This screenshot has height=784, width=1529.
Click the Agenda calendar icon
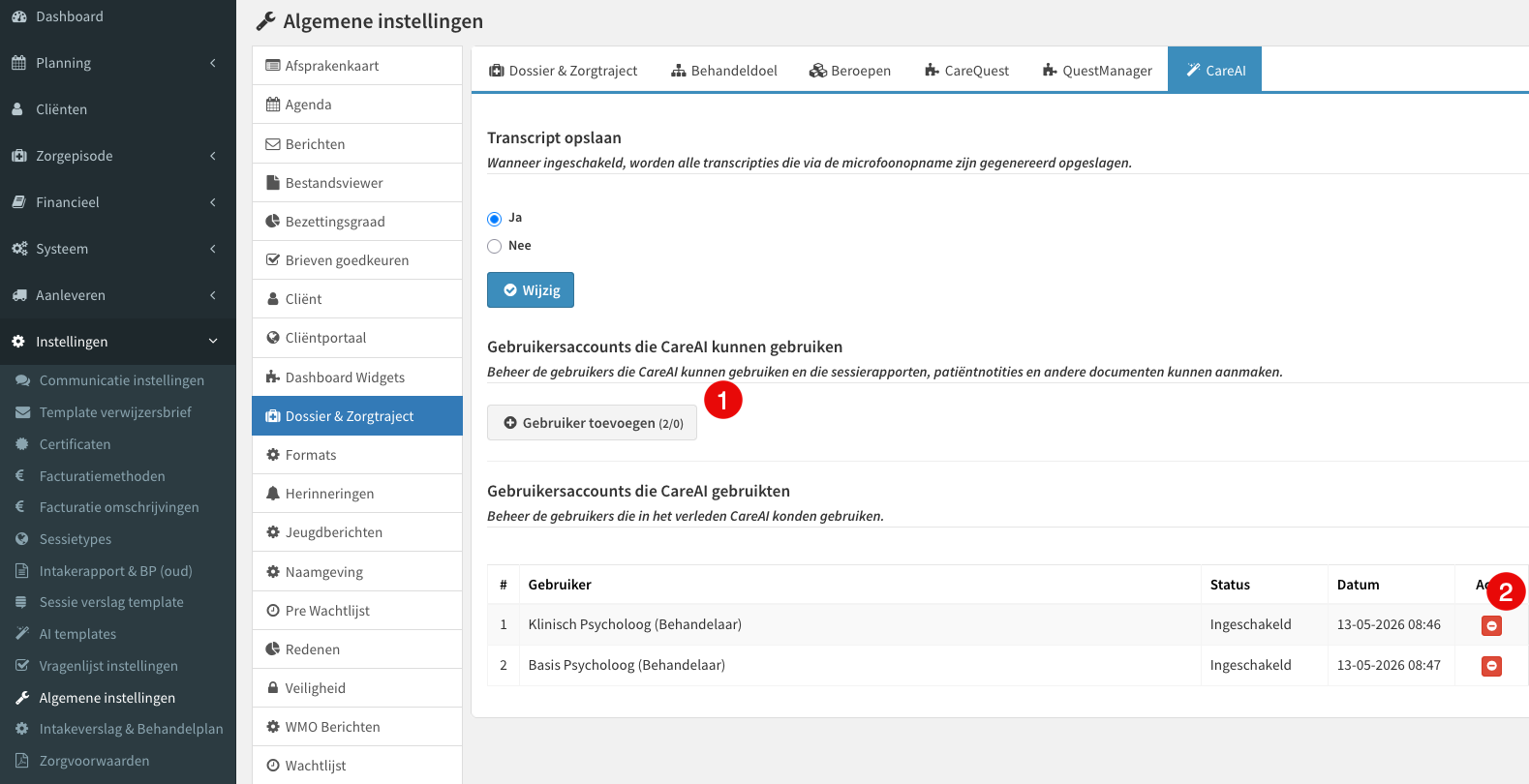tap(273, 105)
